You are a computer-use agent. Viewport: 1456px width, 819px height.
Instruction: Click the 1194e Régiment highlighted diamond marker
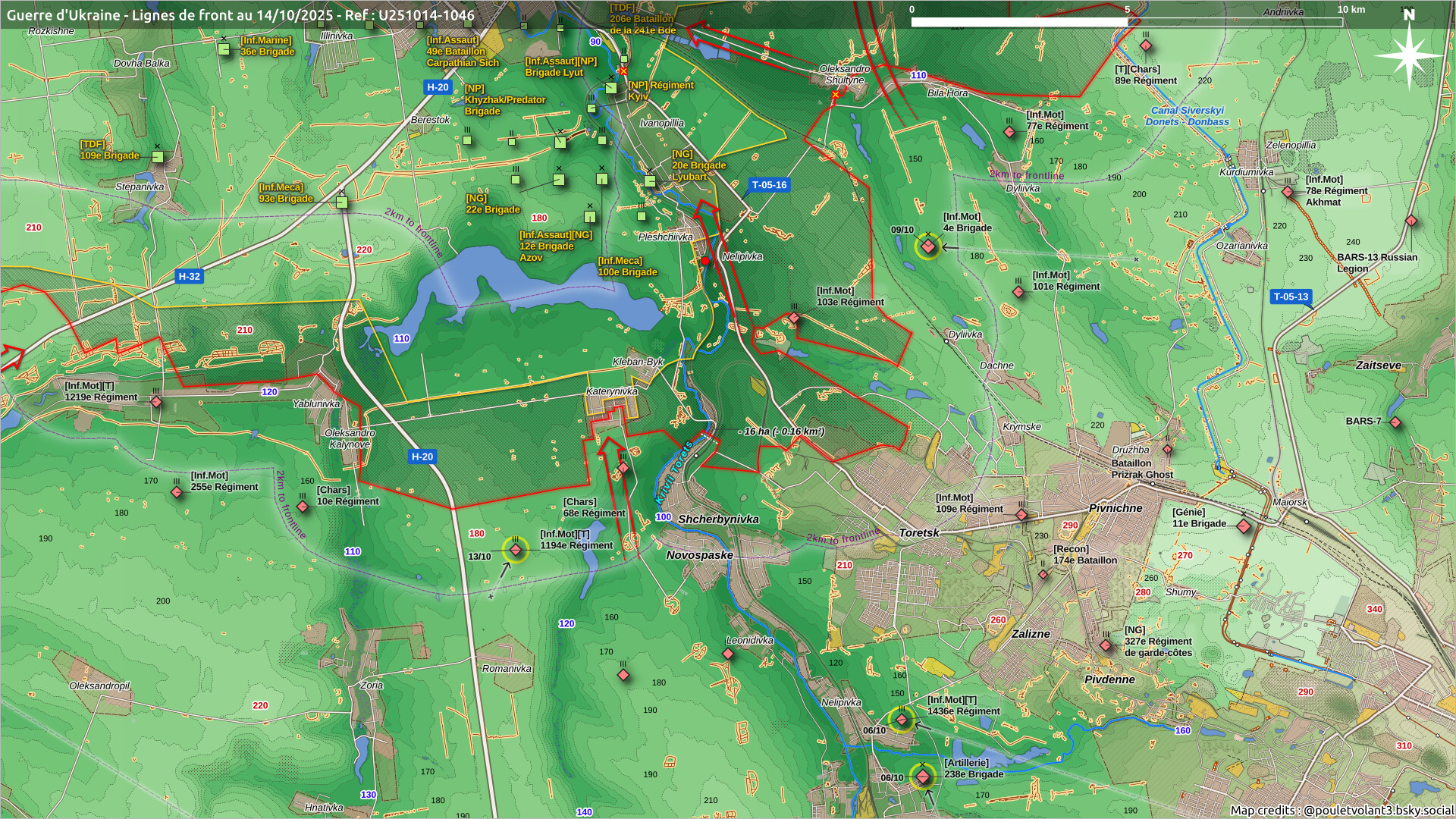516,550
